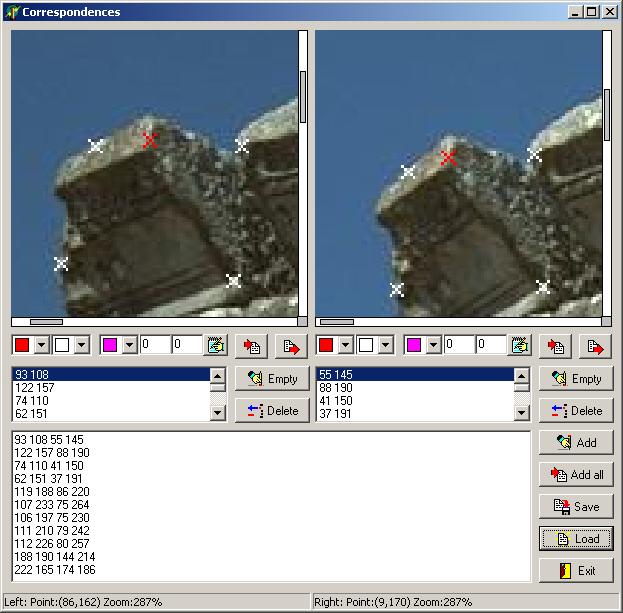Open left panel red color dropdown
This screenshot has height=613, width=623.
pos(42,345)
